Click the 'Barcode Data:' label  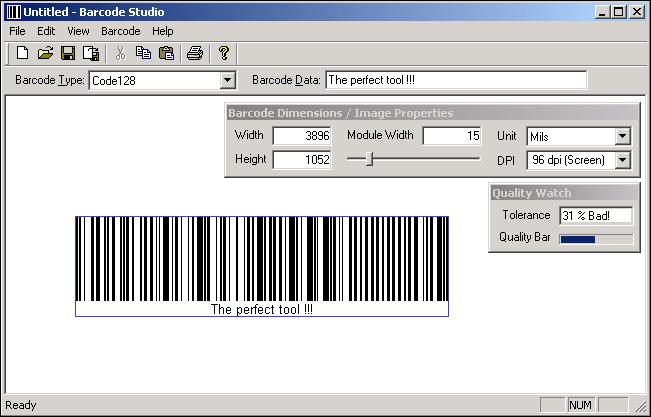click(x=286, y=80)
